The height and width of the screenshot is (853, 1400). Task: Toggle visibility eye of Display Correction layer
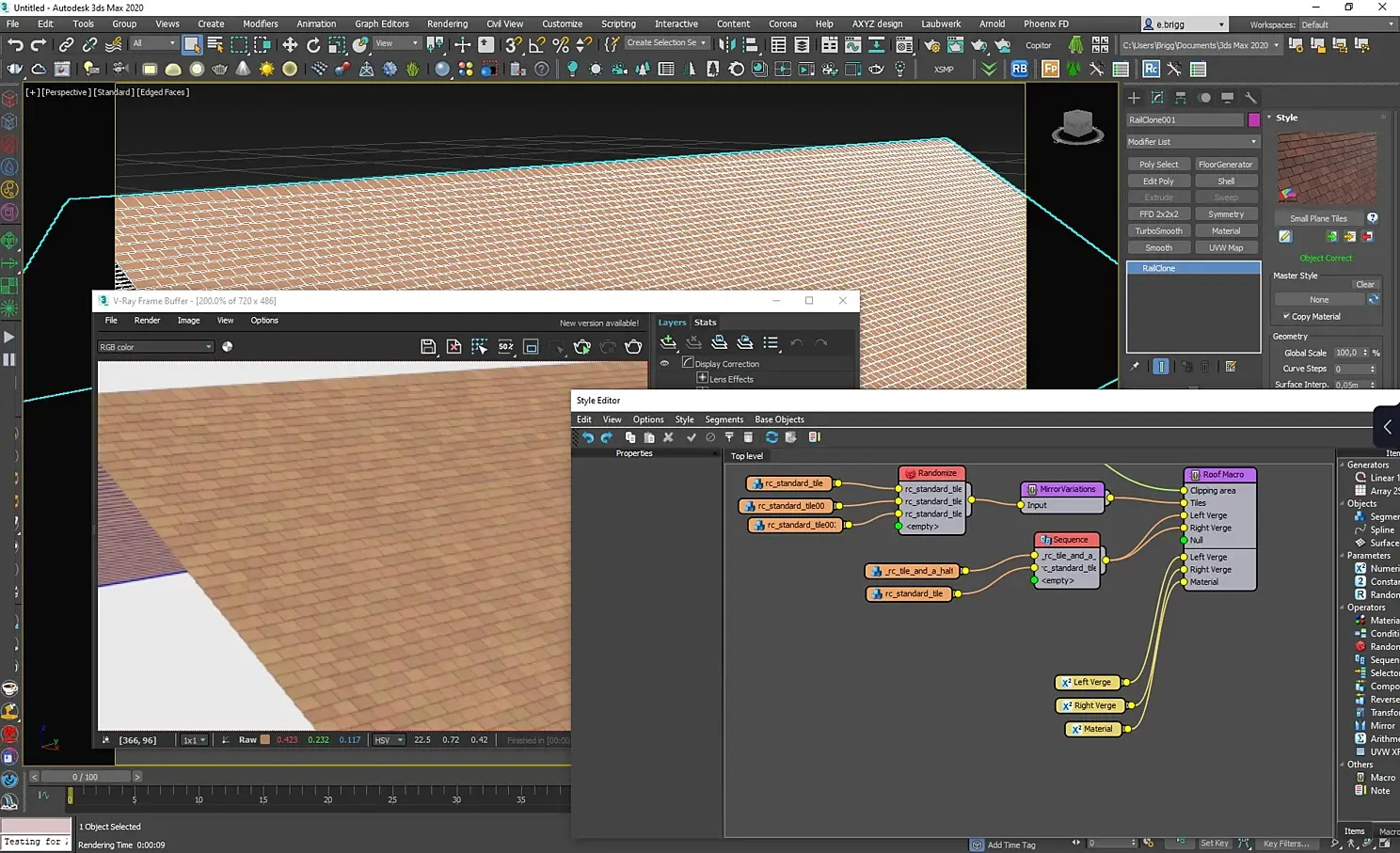(x=664, y=364)
